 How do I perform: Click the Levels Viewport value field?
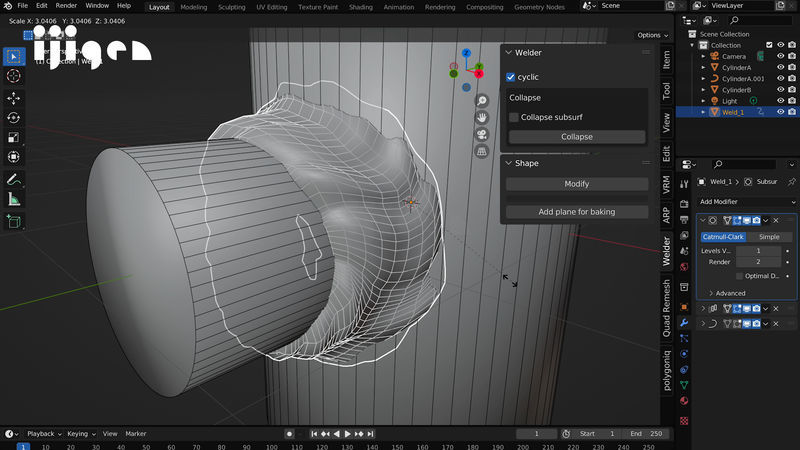758,251
